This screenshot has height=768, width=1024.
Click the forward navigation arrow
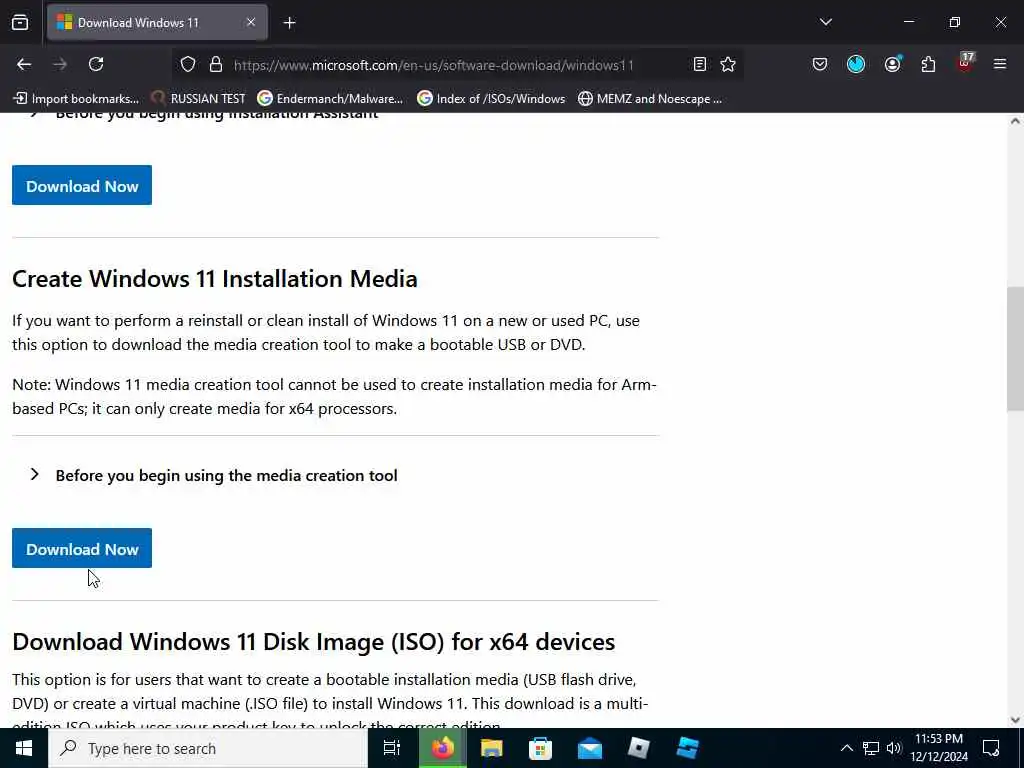pyautogui.click(x=60, y=64)
